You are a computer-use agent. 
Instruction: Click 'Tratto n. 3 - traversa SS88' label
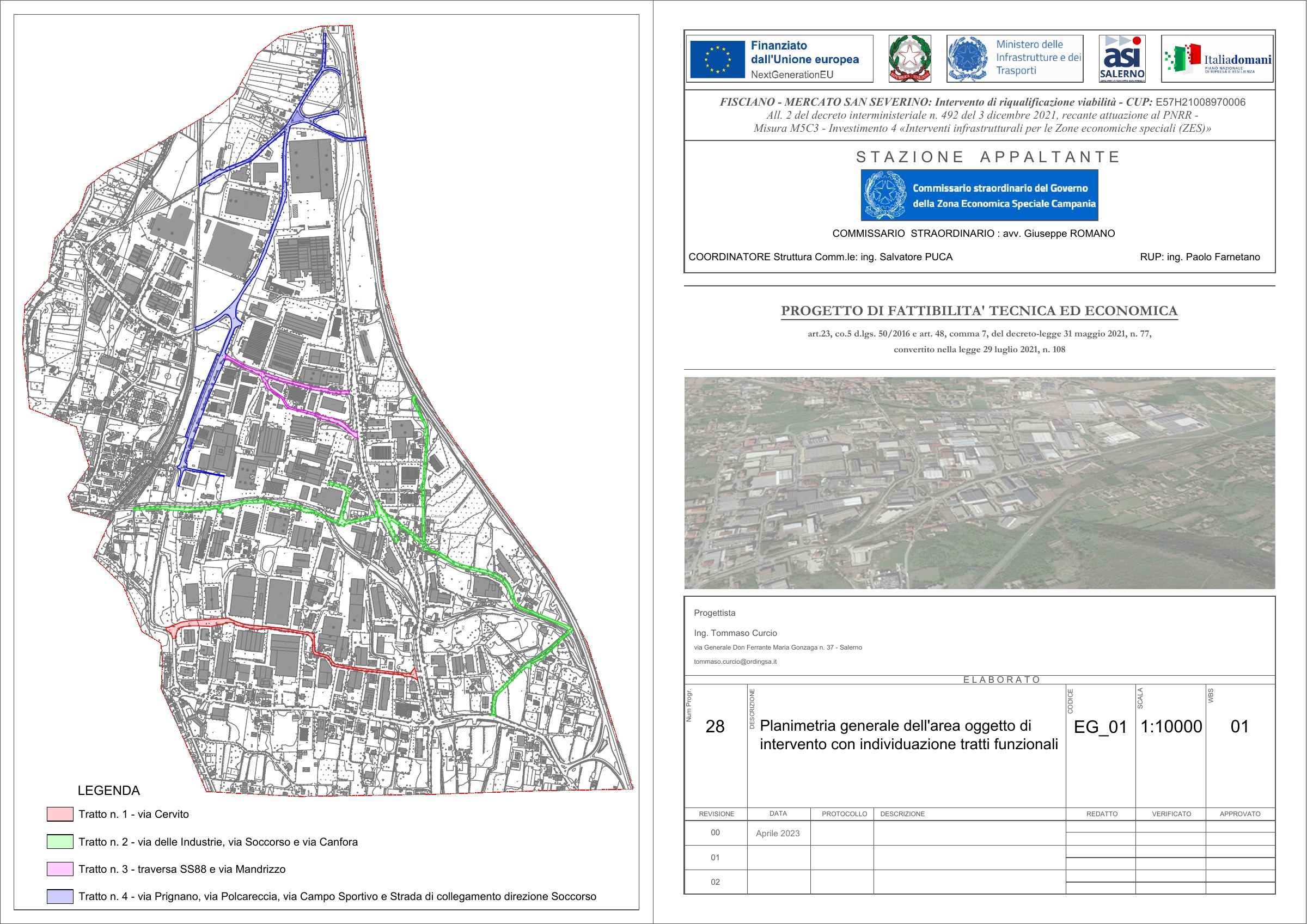tap(182, 869)
